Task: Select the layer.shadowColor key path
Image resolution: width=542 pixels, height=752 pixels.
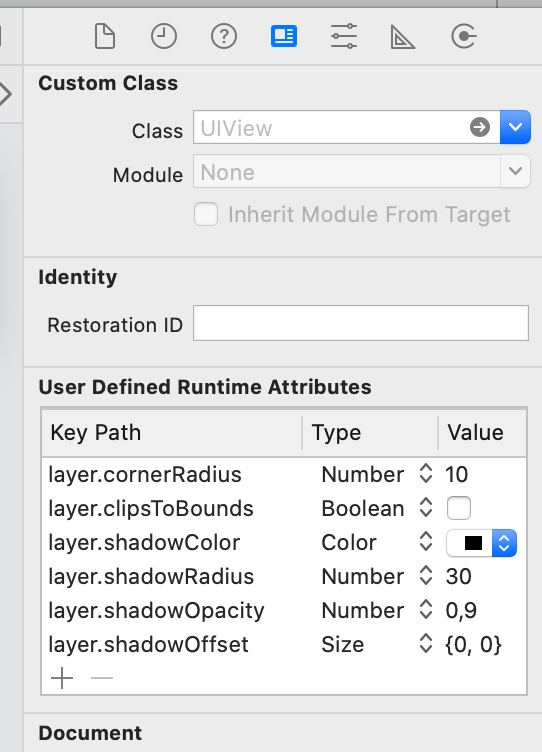Action: click(x=144, y=542)
